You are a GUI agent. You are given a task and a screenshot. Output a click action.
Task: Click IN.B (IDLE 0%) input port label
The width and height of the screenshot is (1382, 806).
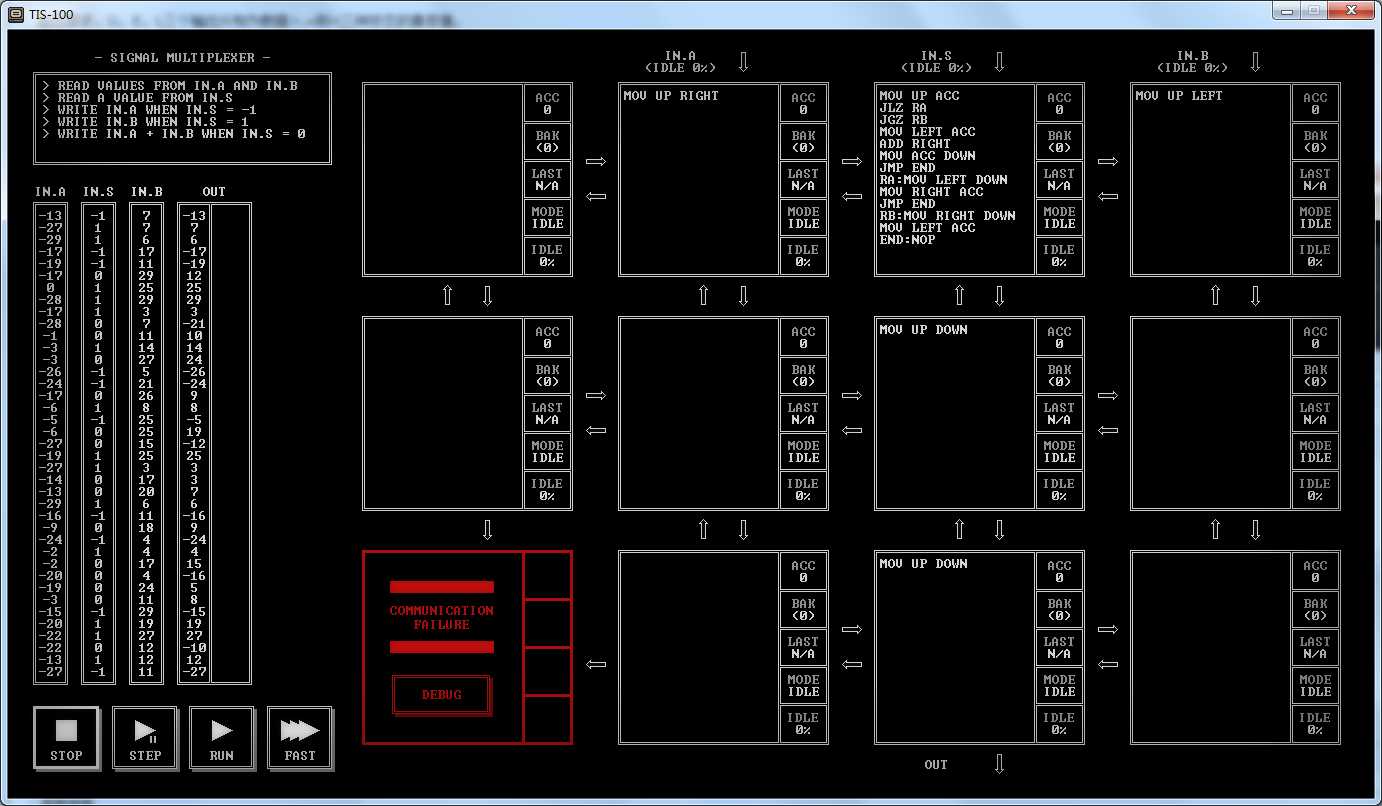1192,62
